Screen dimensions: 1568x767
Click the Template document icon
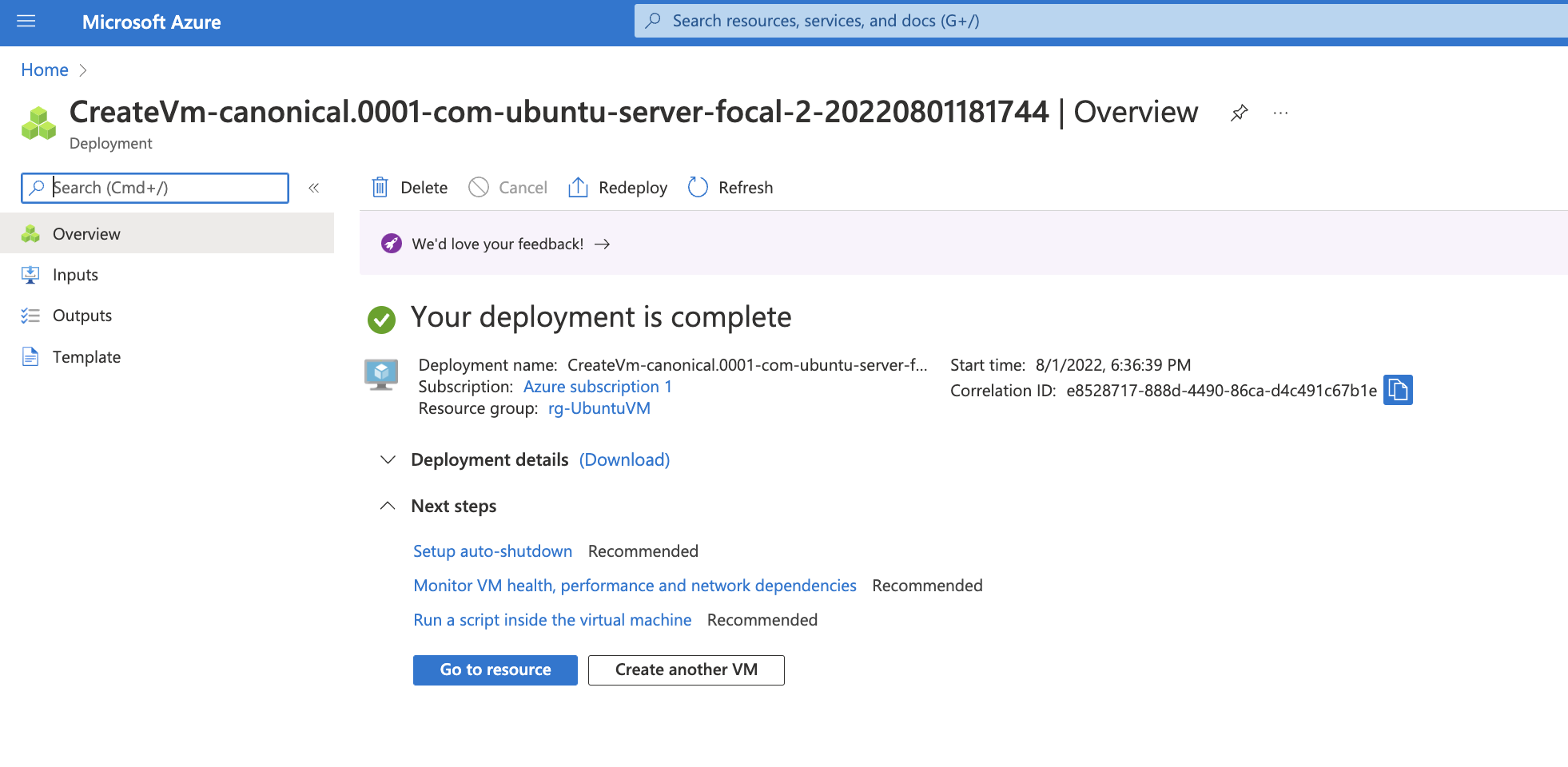point(30,356)
